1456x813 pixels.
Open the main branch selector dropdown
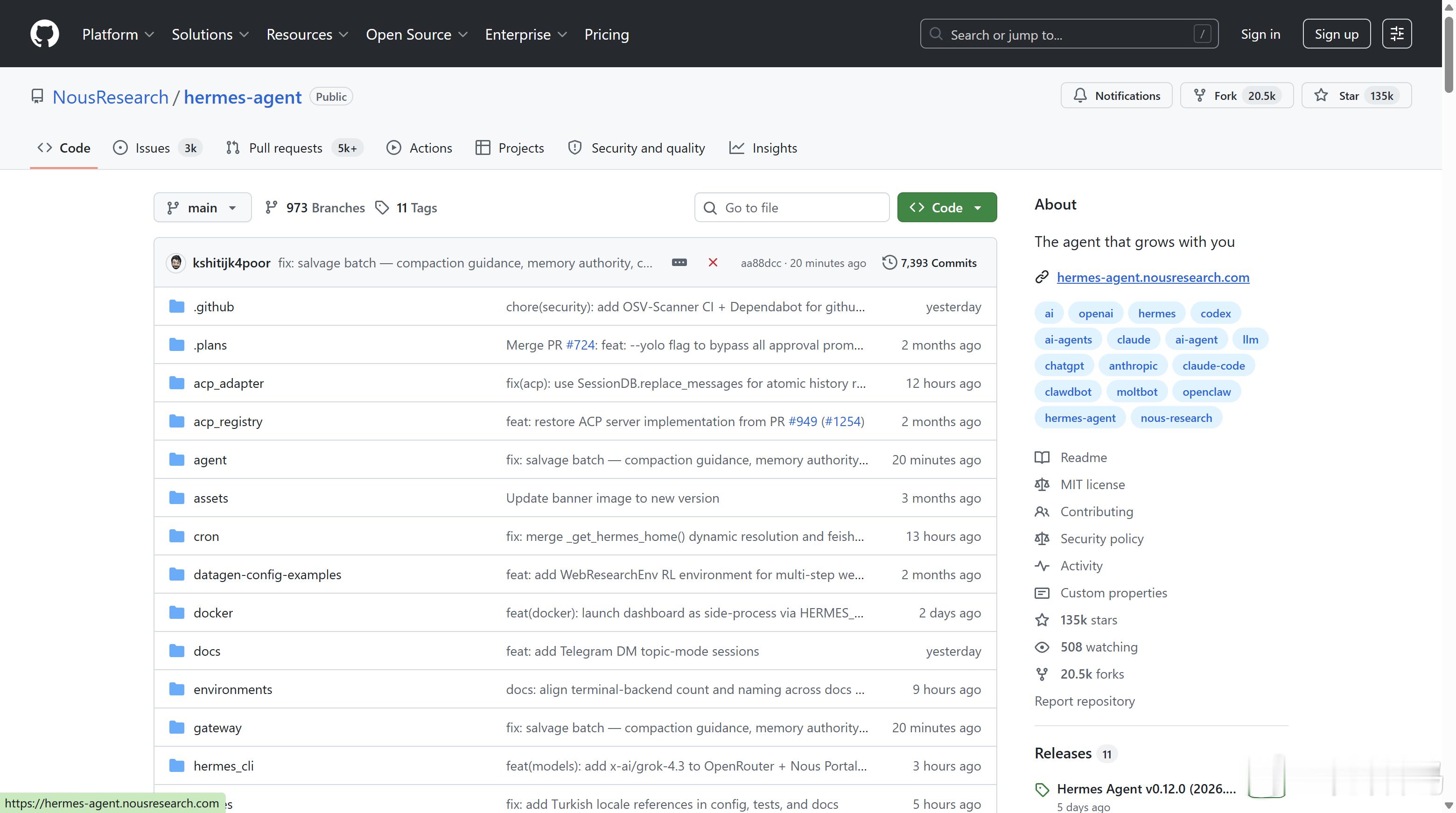[x=203, y=208]
